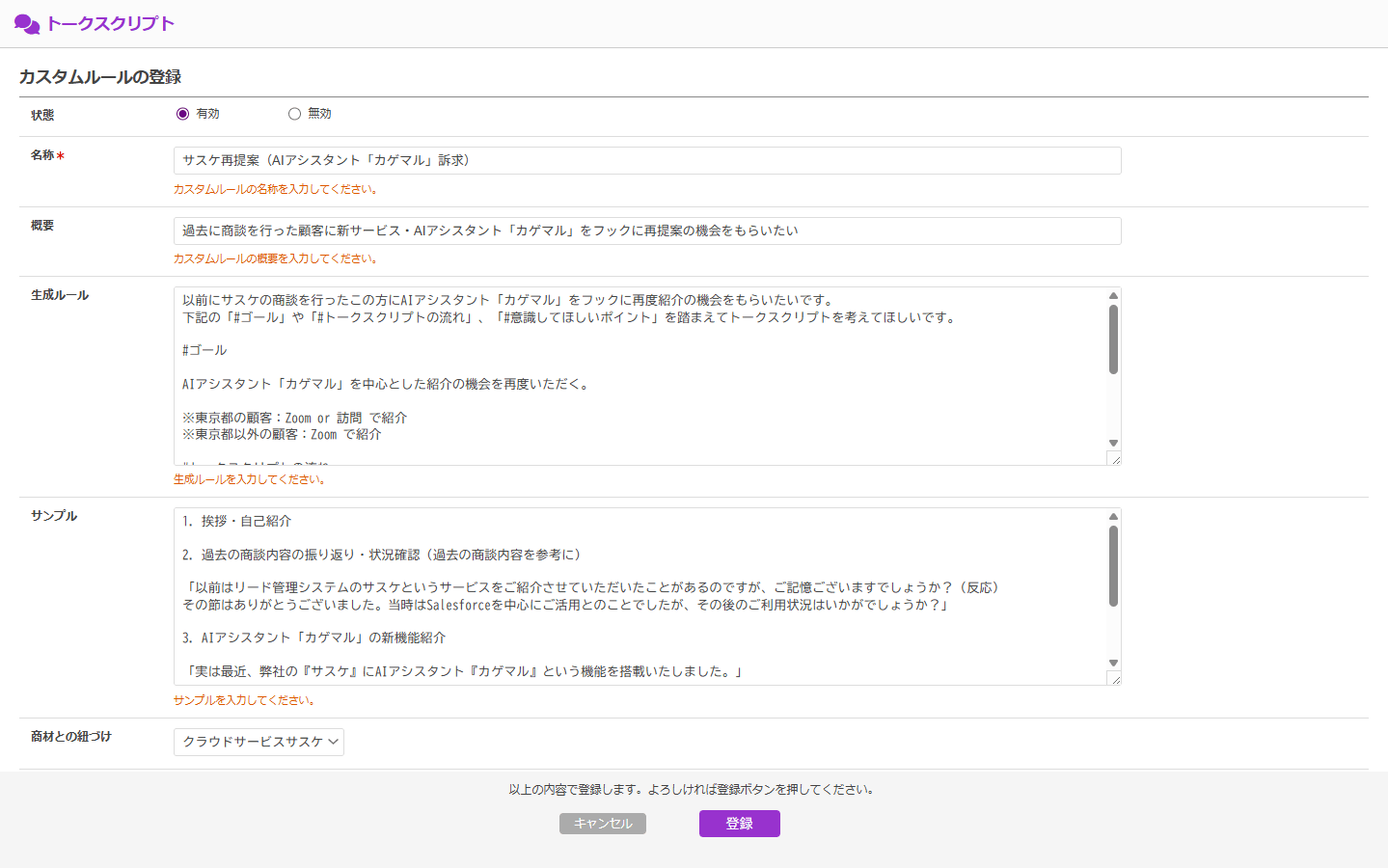Screen dimensions: 1388x868
Task: Click the resize handle of 生成ルール text area
Action: [1115, 460]
